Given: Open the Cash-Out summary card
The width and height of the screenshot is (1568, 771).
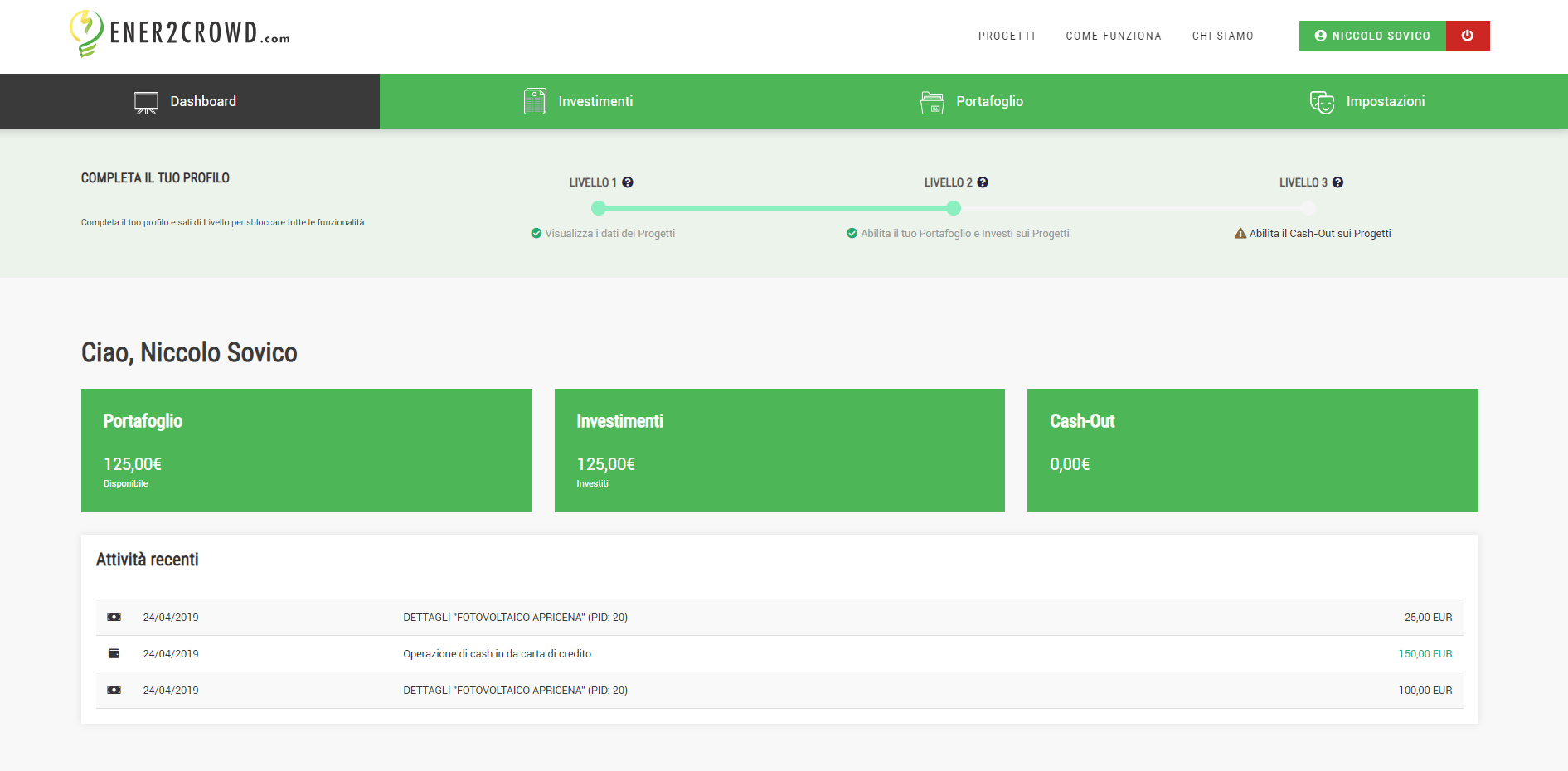Looking at the screenshot, I should point(1252,450).
